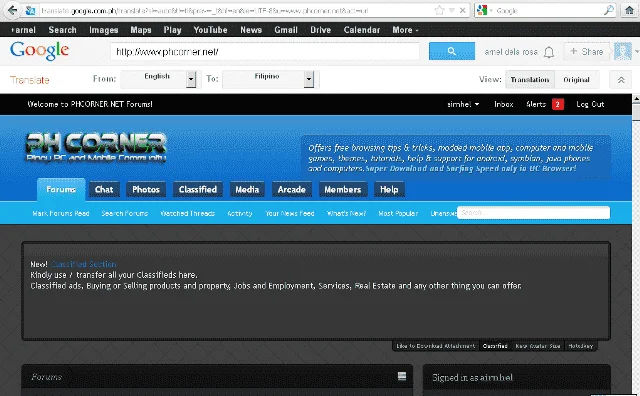Click the Translate URL input field
The image size is (640, 396).
pyautogui.click(x=265, y=51)
